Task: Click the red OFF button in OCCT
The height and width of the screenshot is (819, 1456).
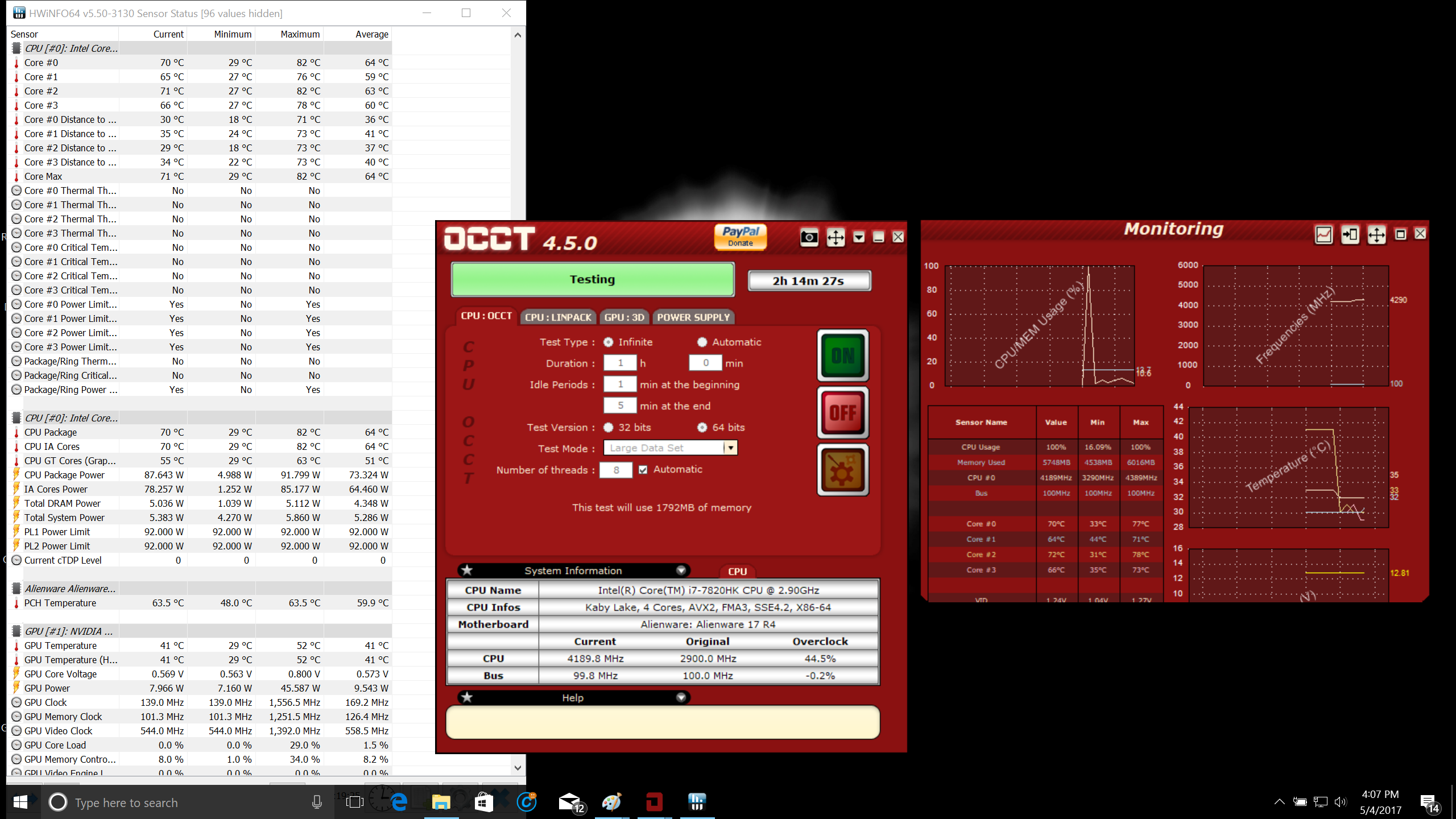Action: click(843, 412)
